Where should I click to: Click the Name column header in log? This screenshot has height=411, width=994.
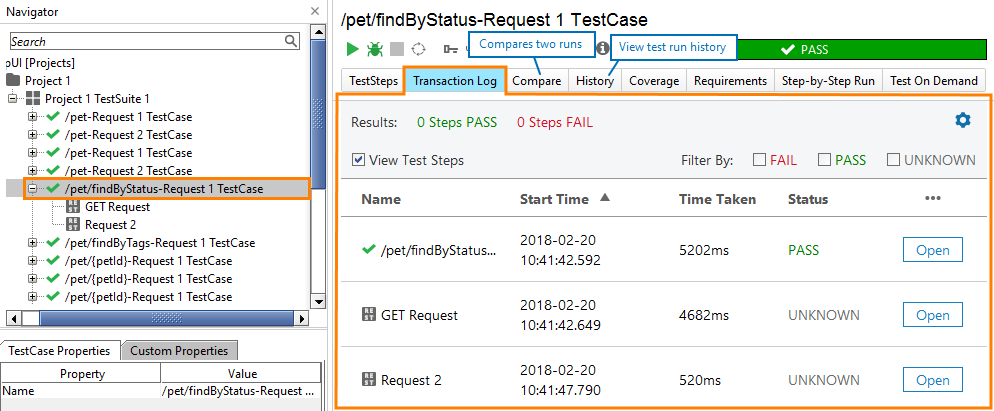pyautogui.click(x=381, y=199)
